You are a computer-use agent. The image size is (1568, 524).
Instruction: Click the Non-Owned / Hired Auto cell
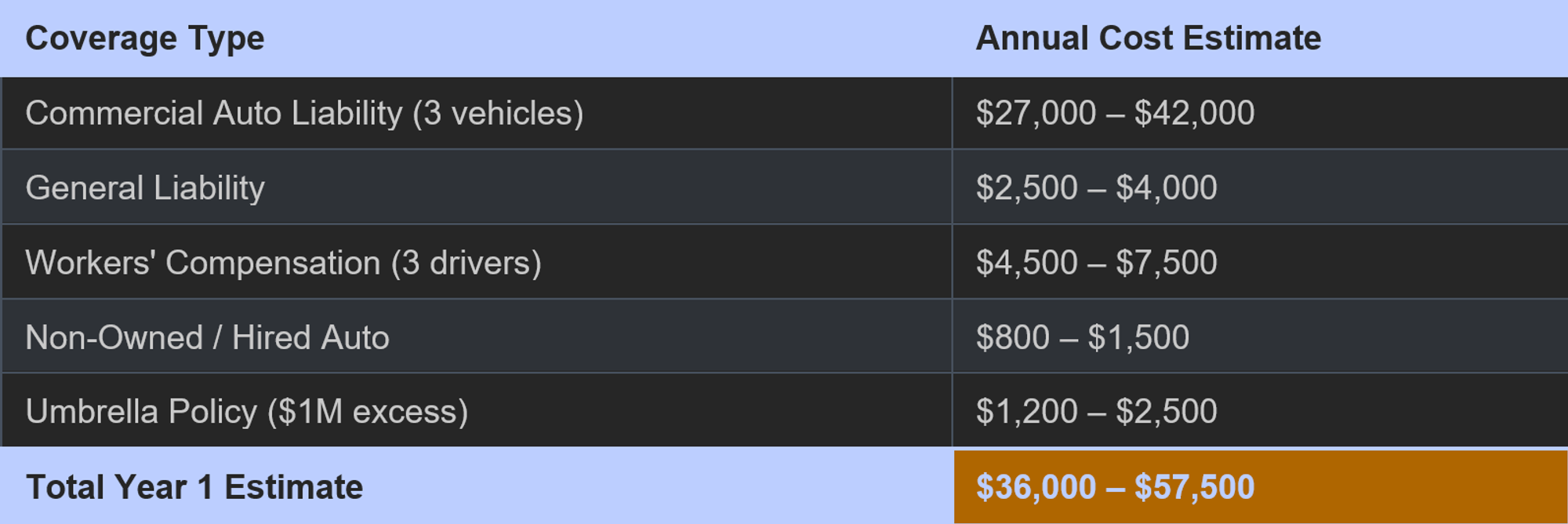(477, 337)
